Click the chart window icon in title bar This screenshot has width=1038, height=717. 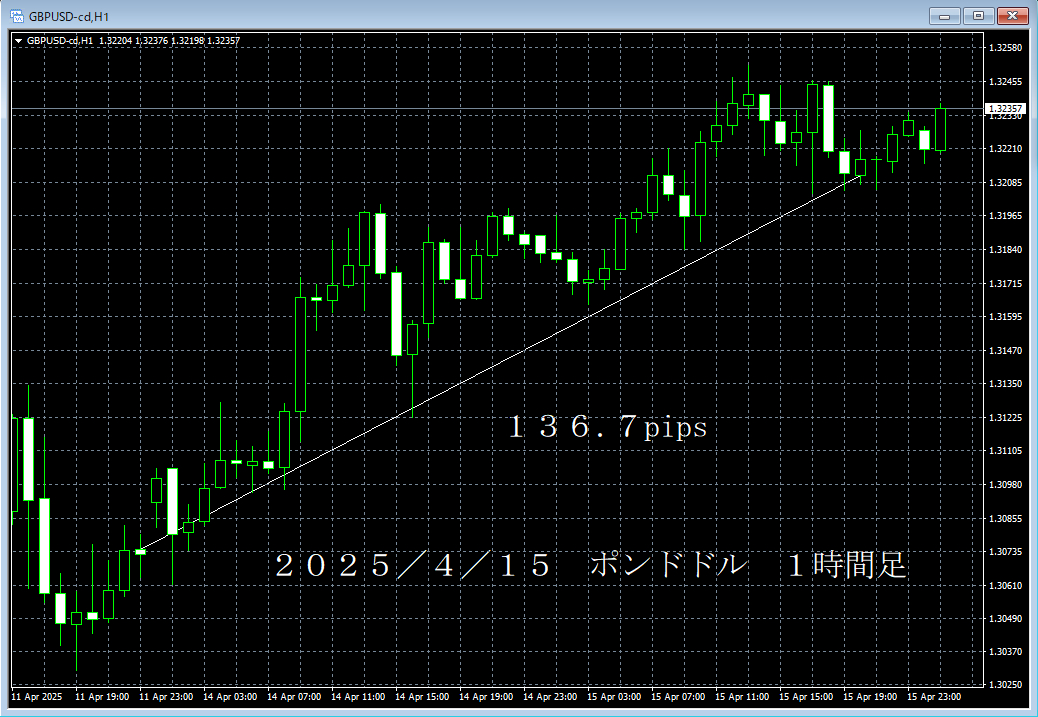pos(17,16)
